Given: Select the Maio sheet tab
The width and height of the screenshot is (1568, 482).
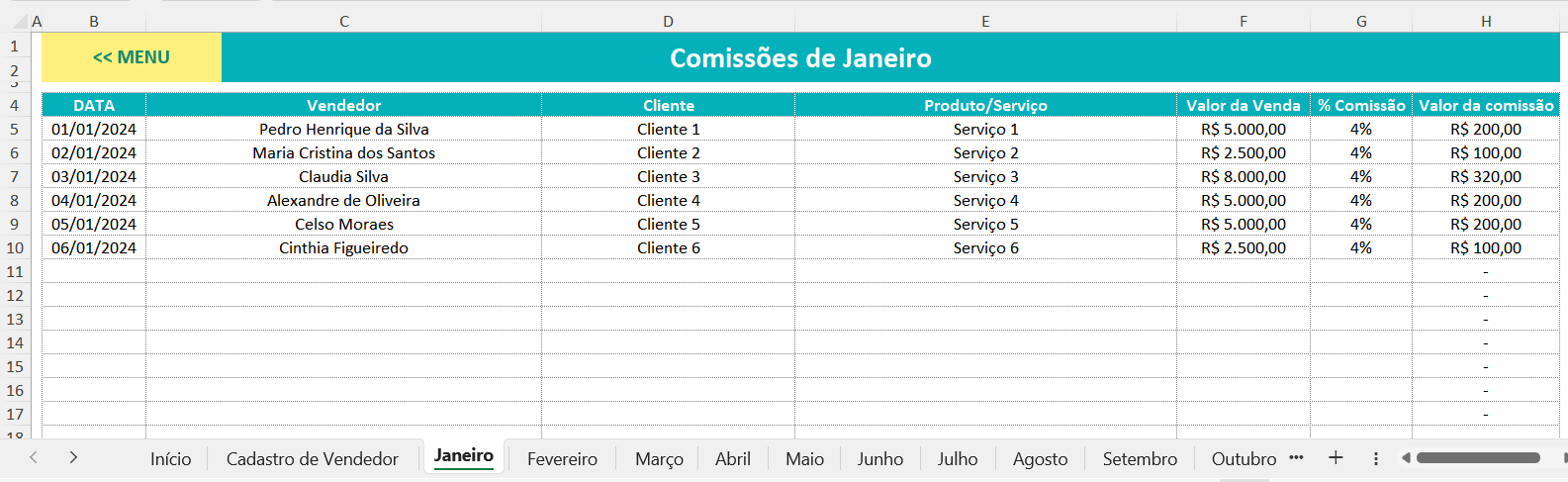Looking at the screenshot, I should coord(804,459).
